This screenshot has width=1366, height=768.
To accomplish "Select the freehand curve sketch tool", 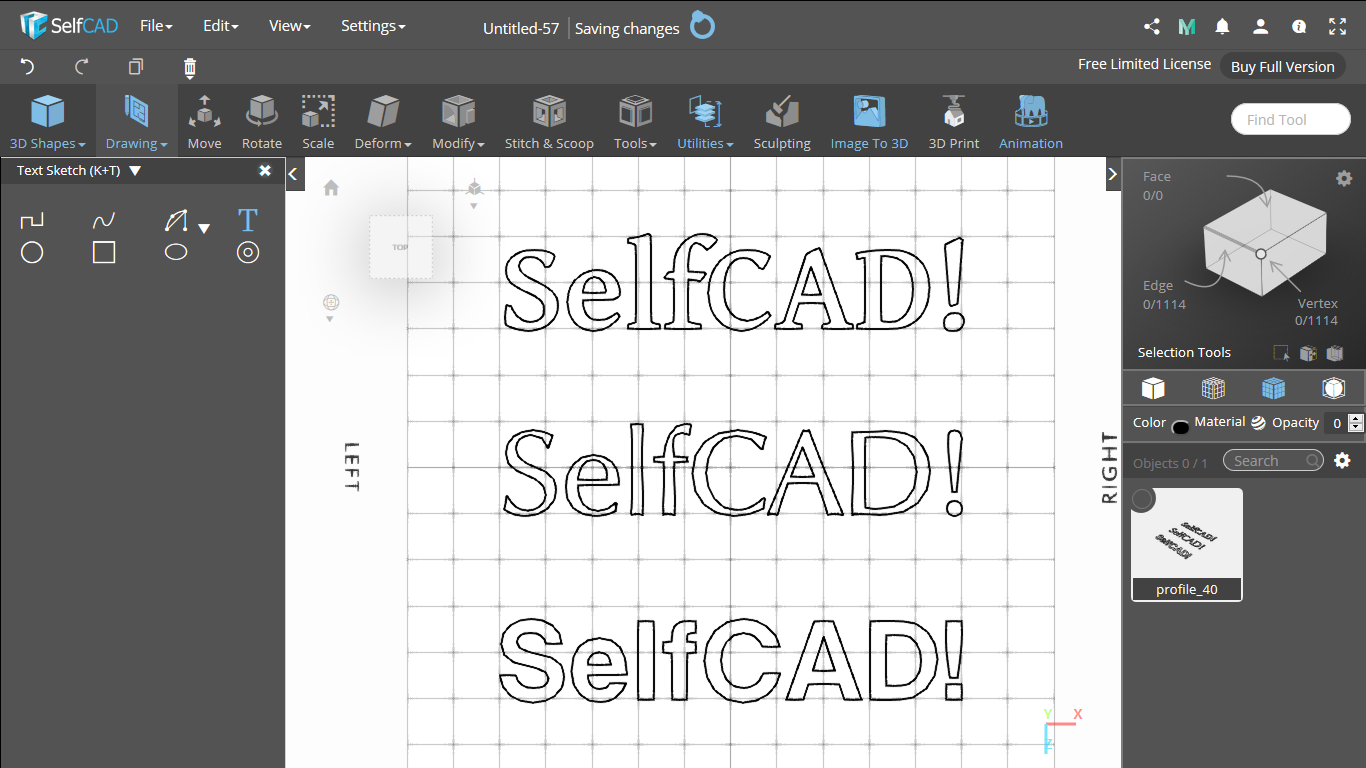I will click(x=104, y=220).
